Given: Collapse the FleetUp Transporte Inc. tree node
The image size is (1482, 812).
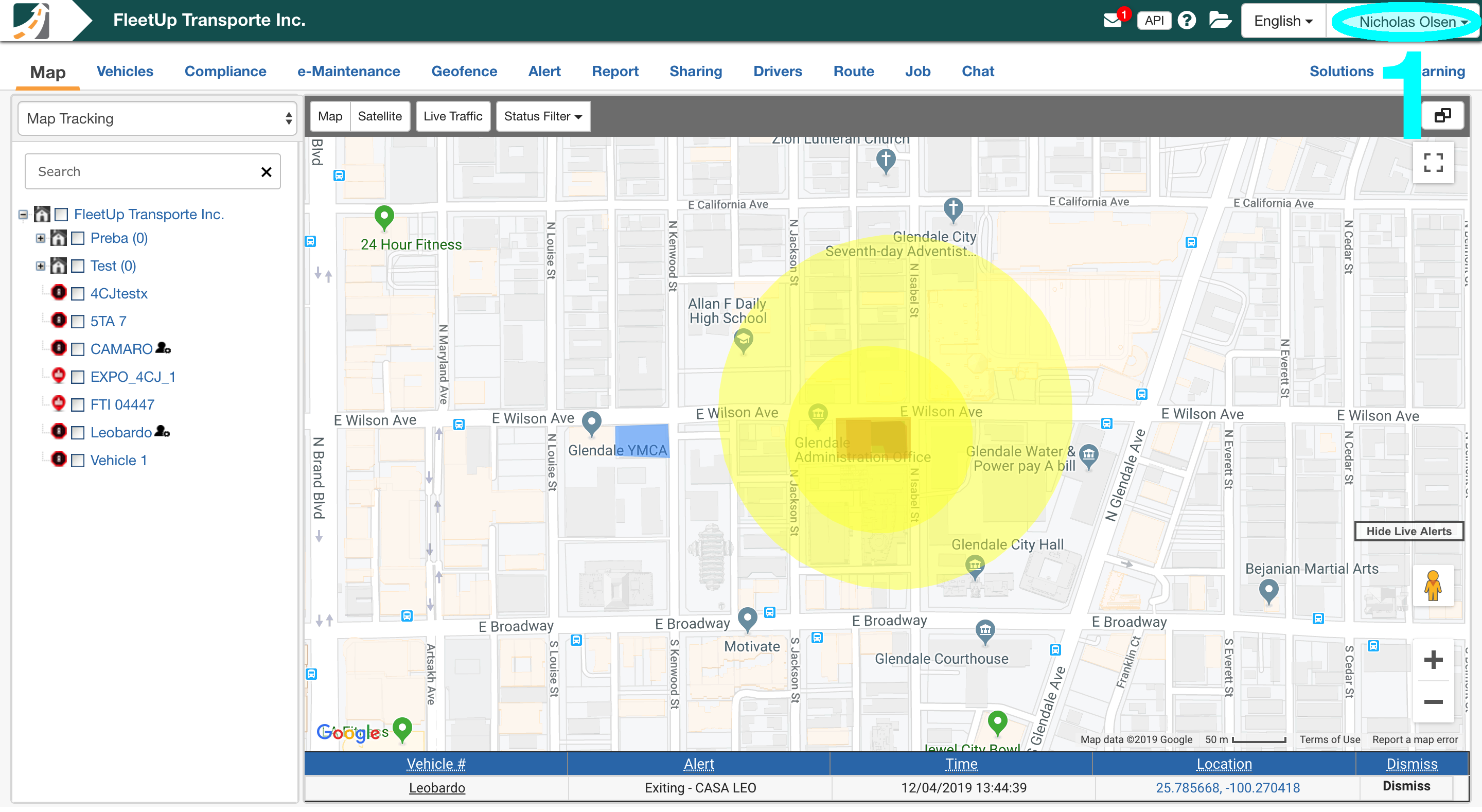Looking at the screenshot, I should pyautogui.click(x=23, y=215).
